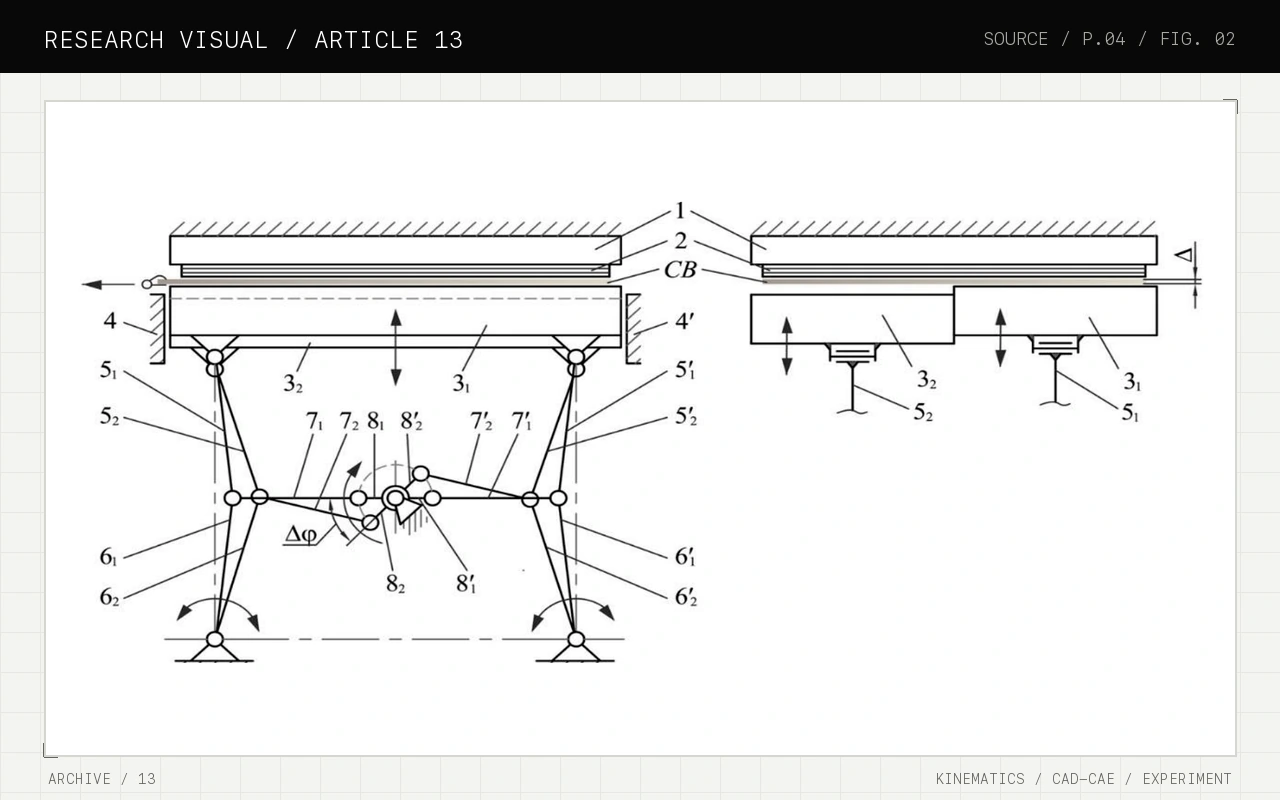1280x800 pixels.
Task: Click the 3₁ label in the left mechanism diagram
Action: [461, 383]
